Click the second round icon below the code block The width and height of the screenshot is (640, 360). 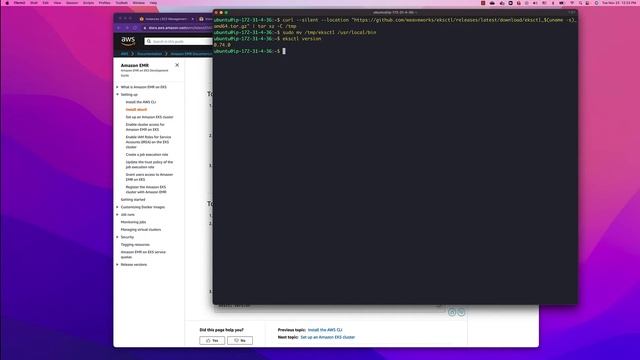(461, 312)
